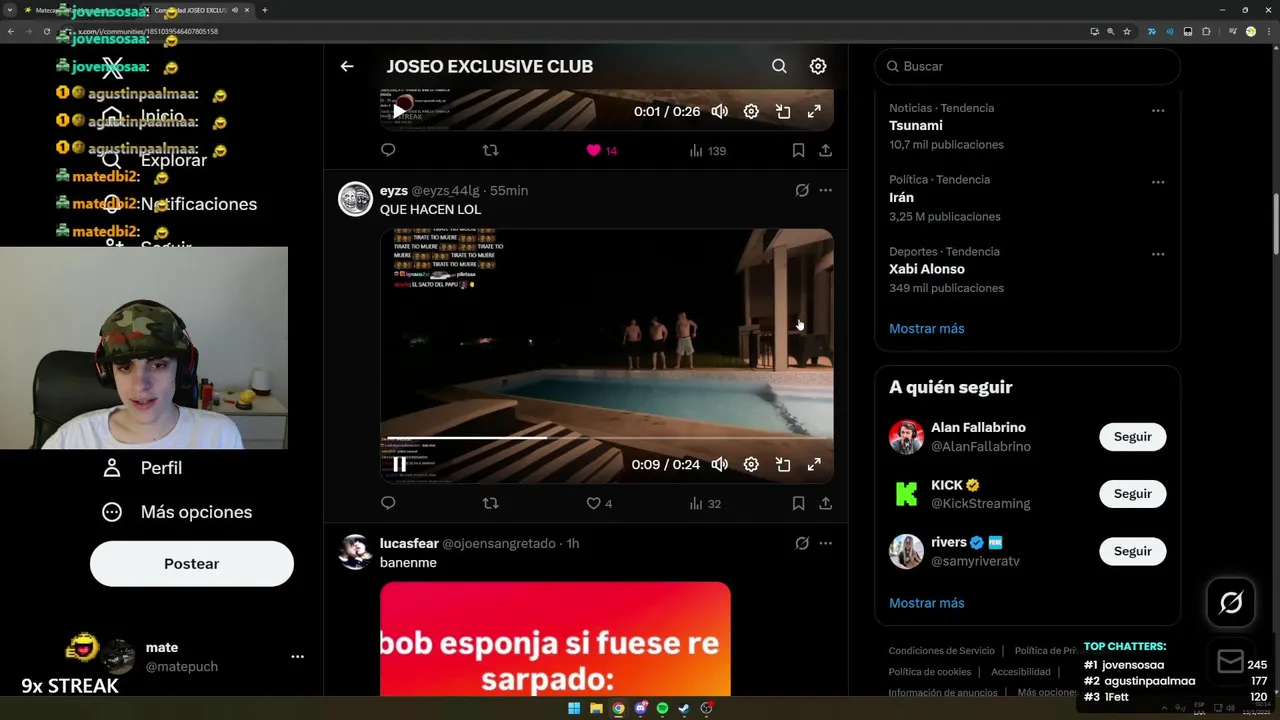Pause the eyzs pool video
The image size is (1280, 720).
pyautogui.click(x=399, y=464)
